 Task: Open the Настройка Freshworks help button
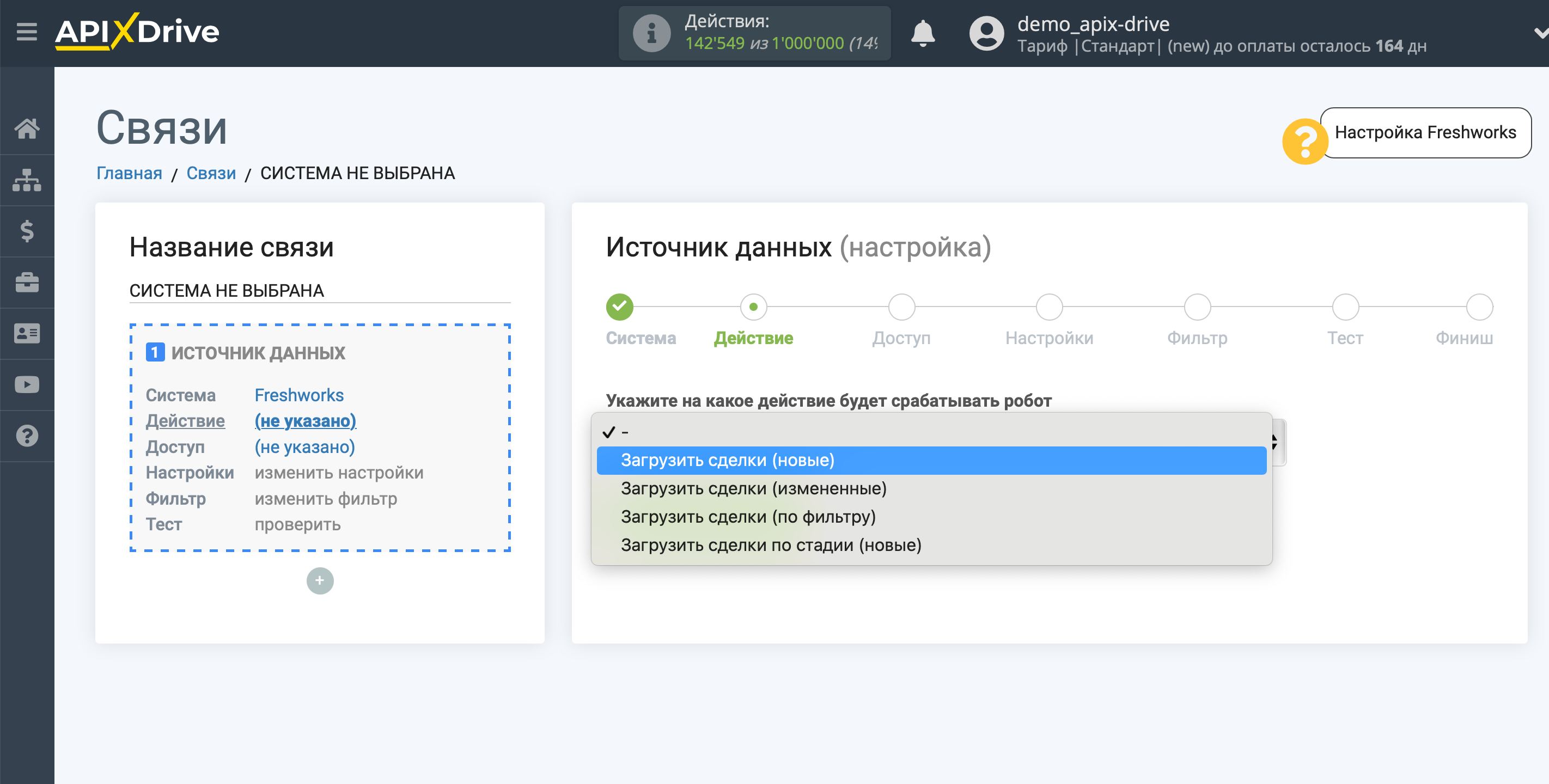pos(1425,132)
